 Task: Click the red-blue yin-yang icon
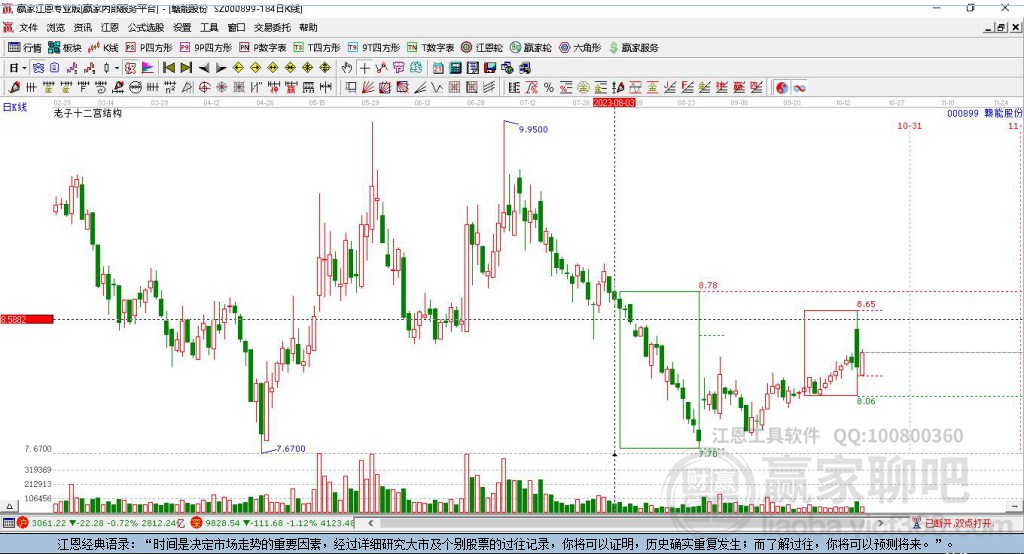pos(782,88)
